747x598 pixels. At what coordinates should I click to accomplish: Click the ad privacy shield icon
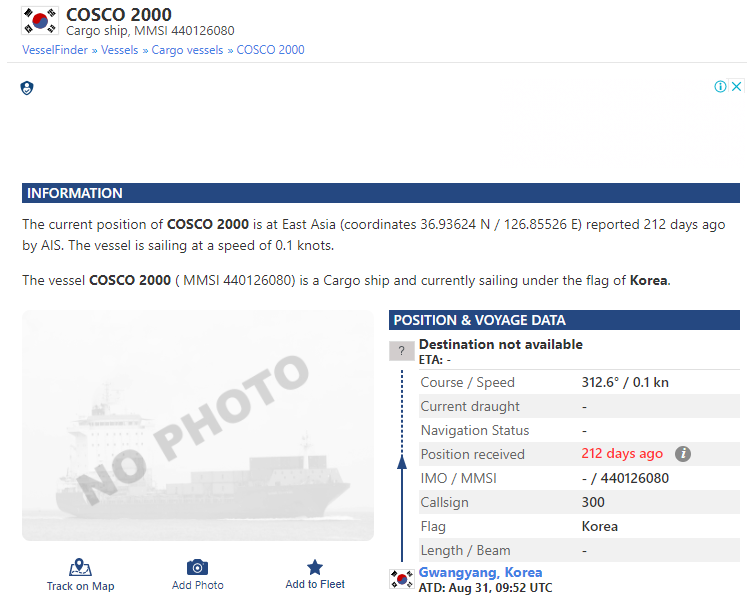(27, 88)
